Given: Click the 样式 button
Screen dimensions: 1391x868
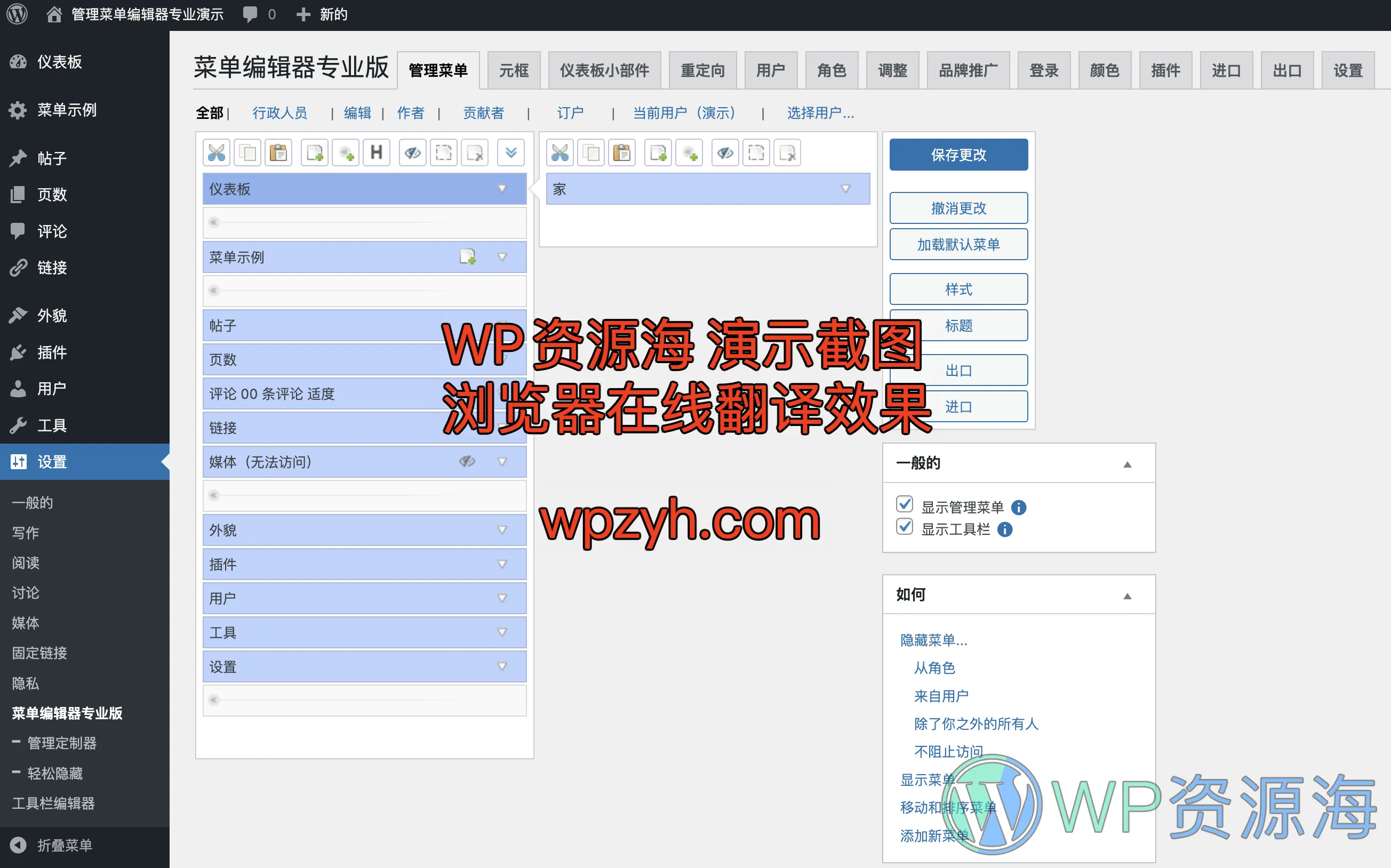Looking at the screenshot, I should point(958,290).
